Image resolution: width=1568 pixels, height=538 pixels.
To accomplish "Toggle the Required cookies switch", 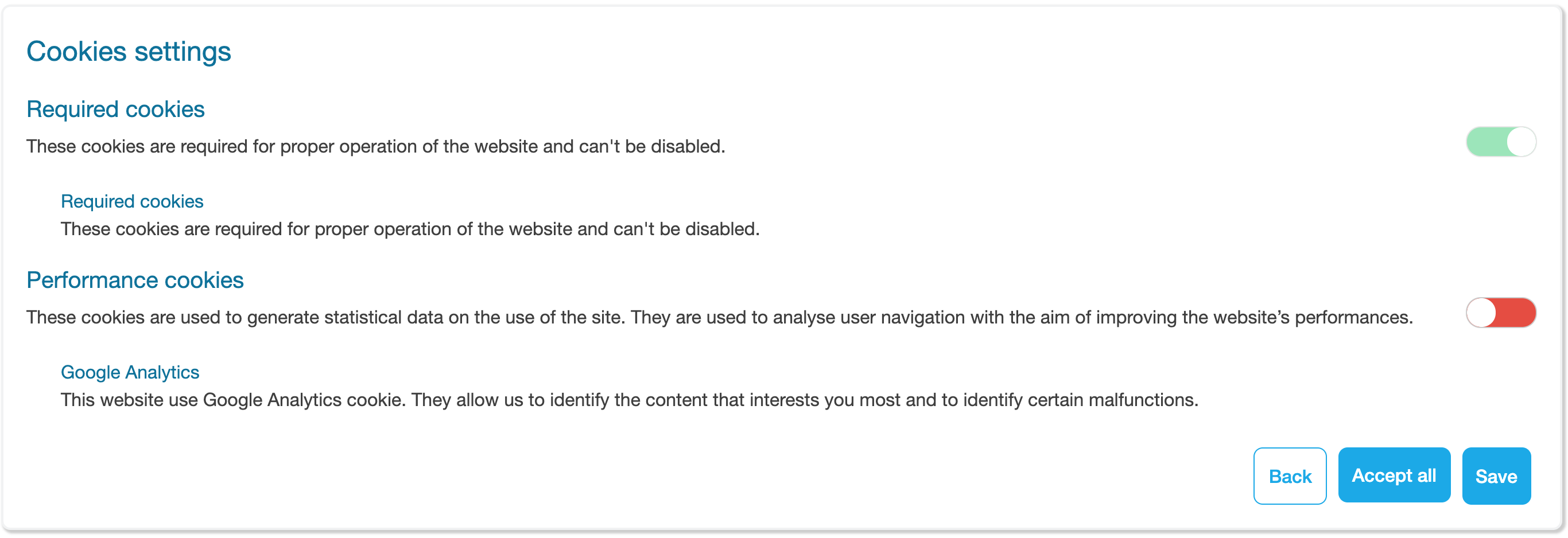I will [1500, 142].
